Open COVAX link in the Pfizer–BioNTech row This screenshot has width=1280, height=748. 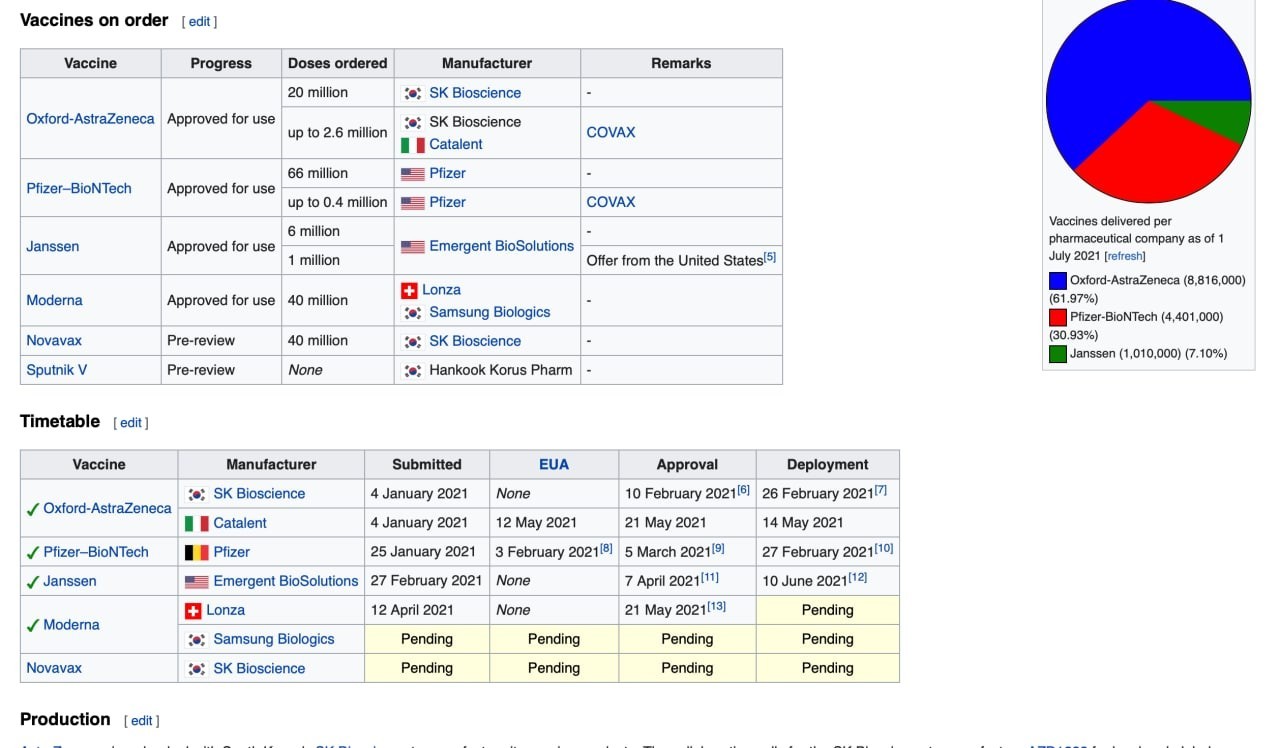point(611,202)
